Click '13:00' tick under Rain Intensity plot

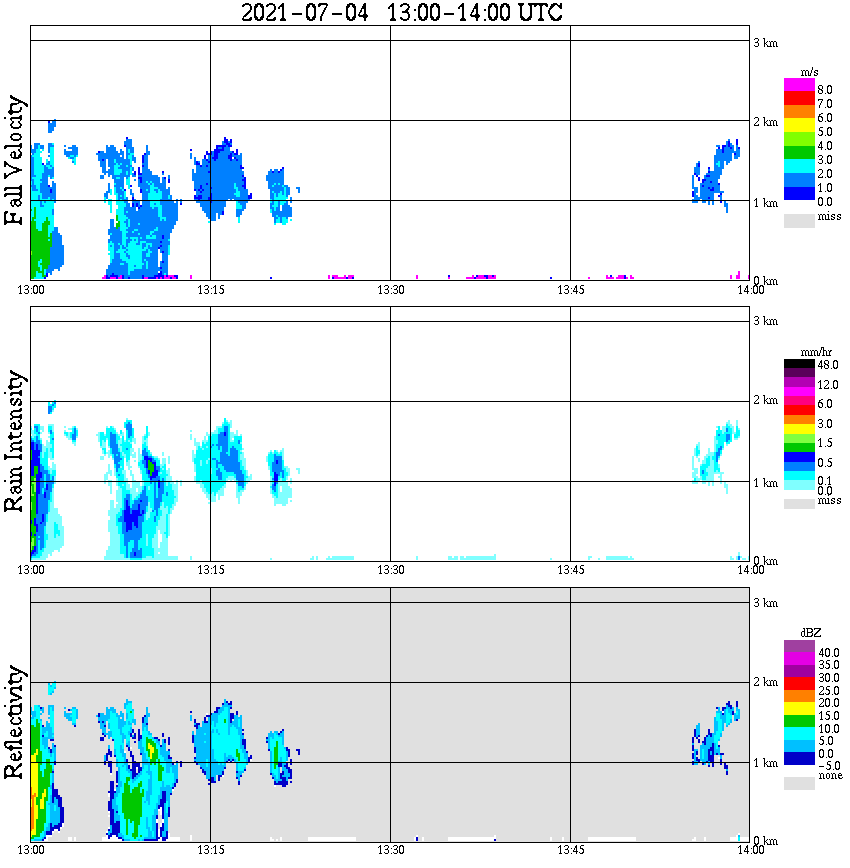click(31, 570)
